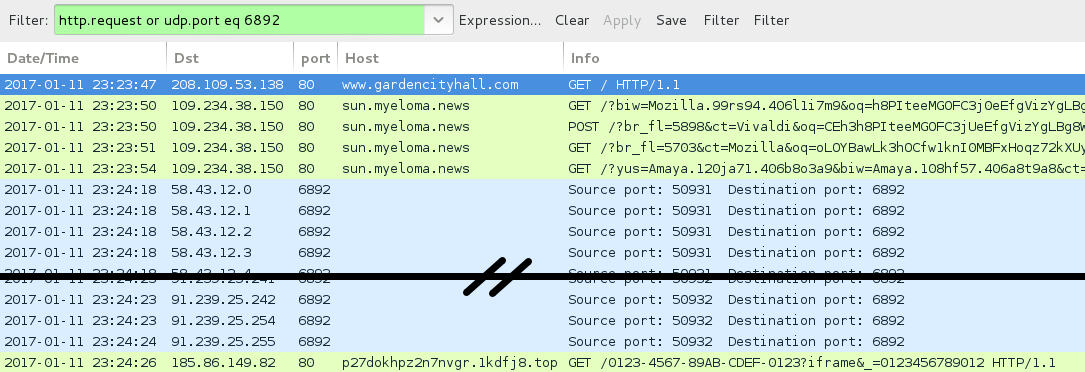Select the POST request to sun.myeloma.news
The height and width of the screenshot is (372, 1085).
click(x=542, y=127)
